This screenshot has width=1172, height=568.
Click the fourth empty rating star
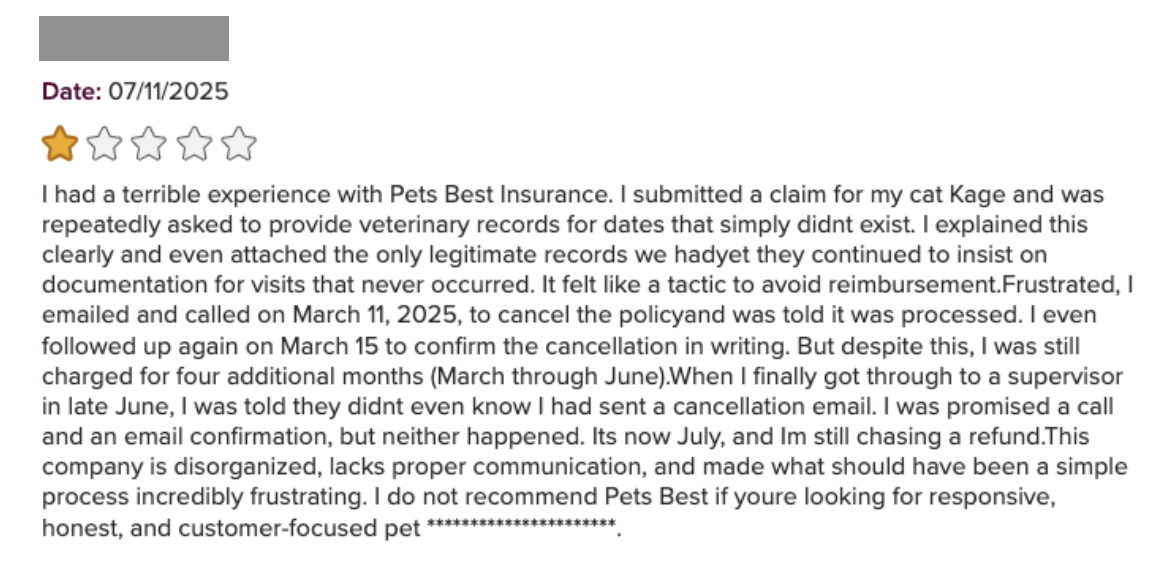[x=194, y=145]
